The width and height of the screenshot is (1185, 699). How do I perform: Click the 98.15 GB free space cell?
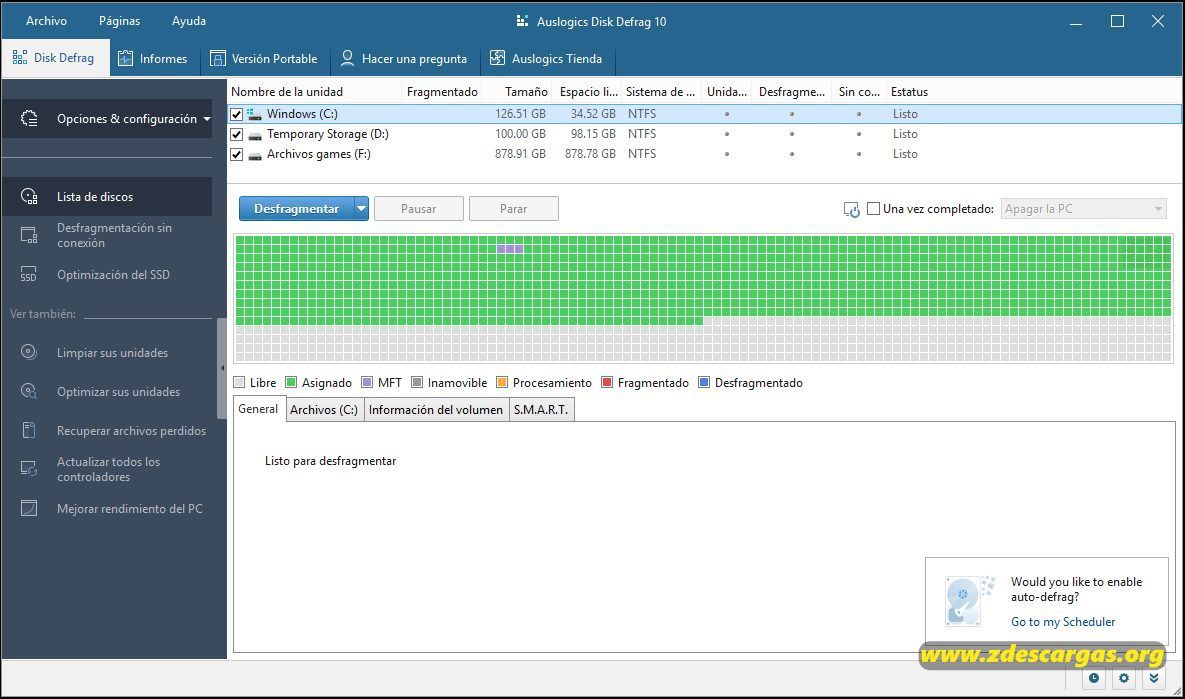pos(593,134)
